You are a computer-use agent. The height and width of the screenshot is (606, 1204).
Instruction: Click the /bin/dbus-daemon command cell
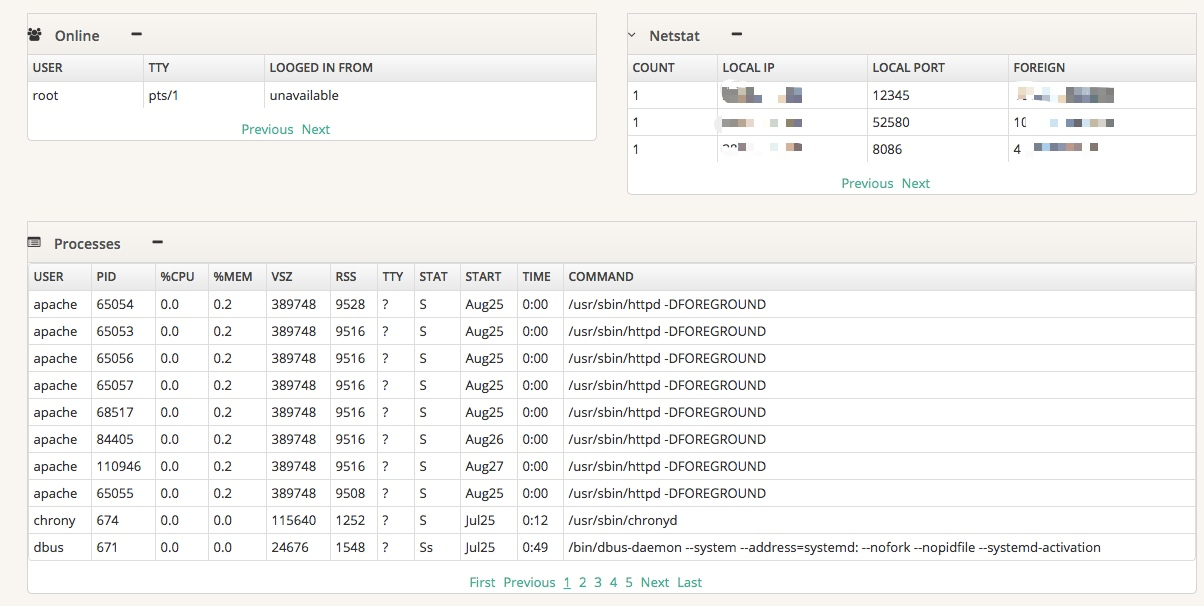[x=879, y=547]
